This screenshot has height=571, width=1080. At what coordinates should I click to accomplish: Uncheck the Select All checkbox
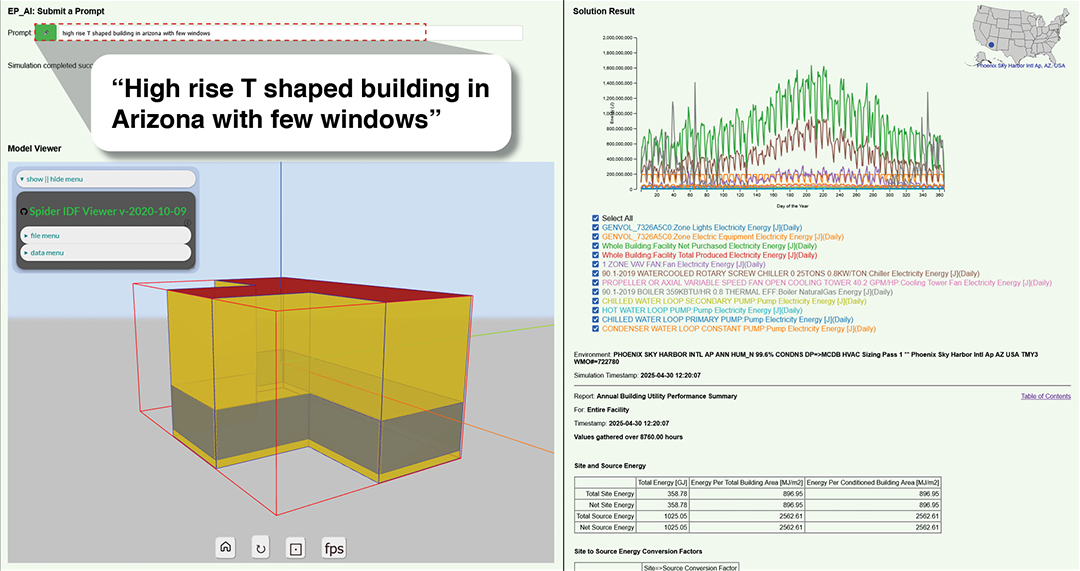coord(596,218)
